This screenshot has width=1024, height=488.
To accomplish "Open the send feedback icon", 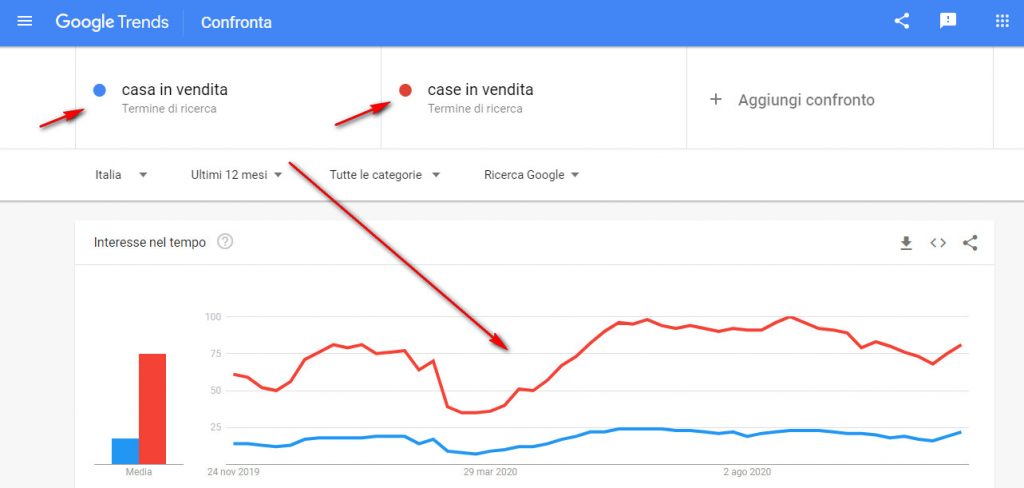I will pos(948,22).
